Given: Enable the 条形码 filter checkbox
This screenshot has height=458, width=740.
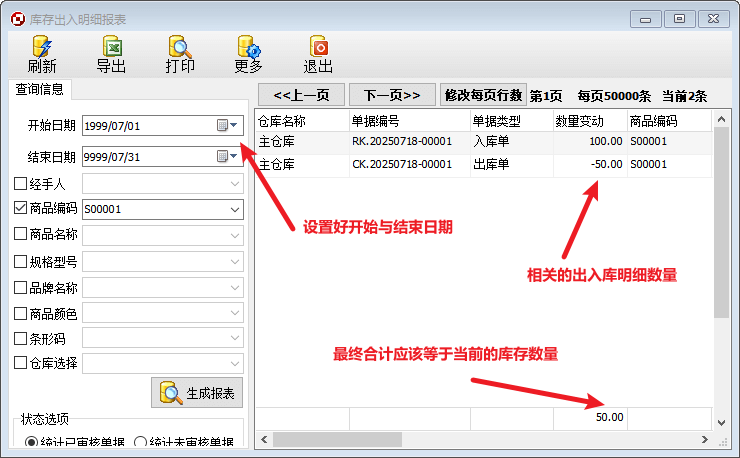Looking at the screenshot, I should pos(20,338).
